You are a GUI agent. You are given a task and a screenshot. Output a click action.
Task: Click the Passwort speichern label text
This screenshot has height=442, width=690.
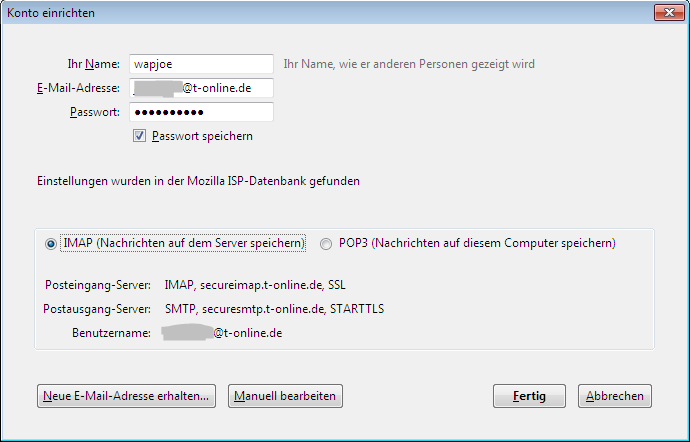pos(202,136)
